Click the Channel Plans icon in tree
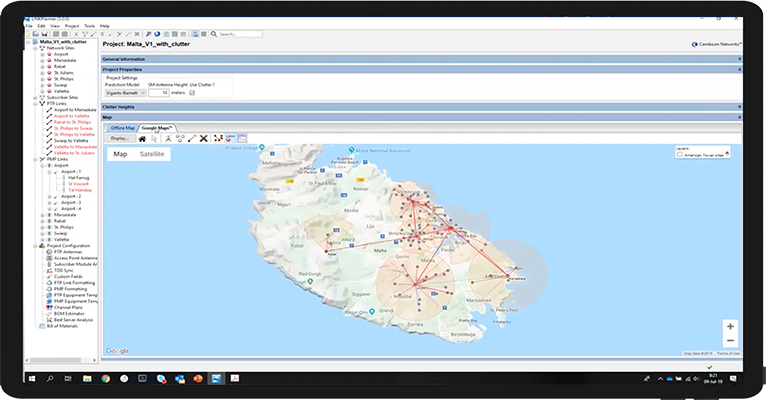Viewport: 766px width, 400px height. pos(49,308)
